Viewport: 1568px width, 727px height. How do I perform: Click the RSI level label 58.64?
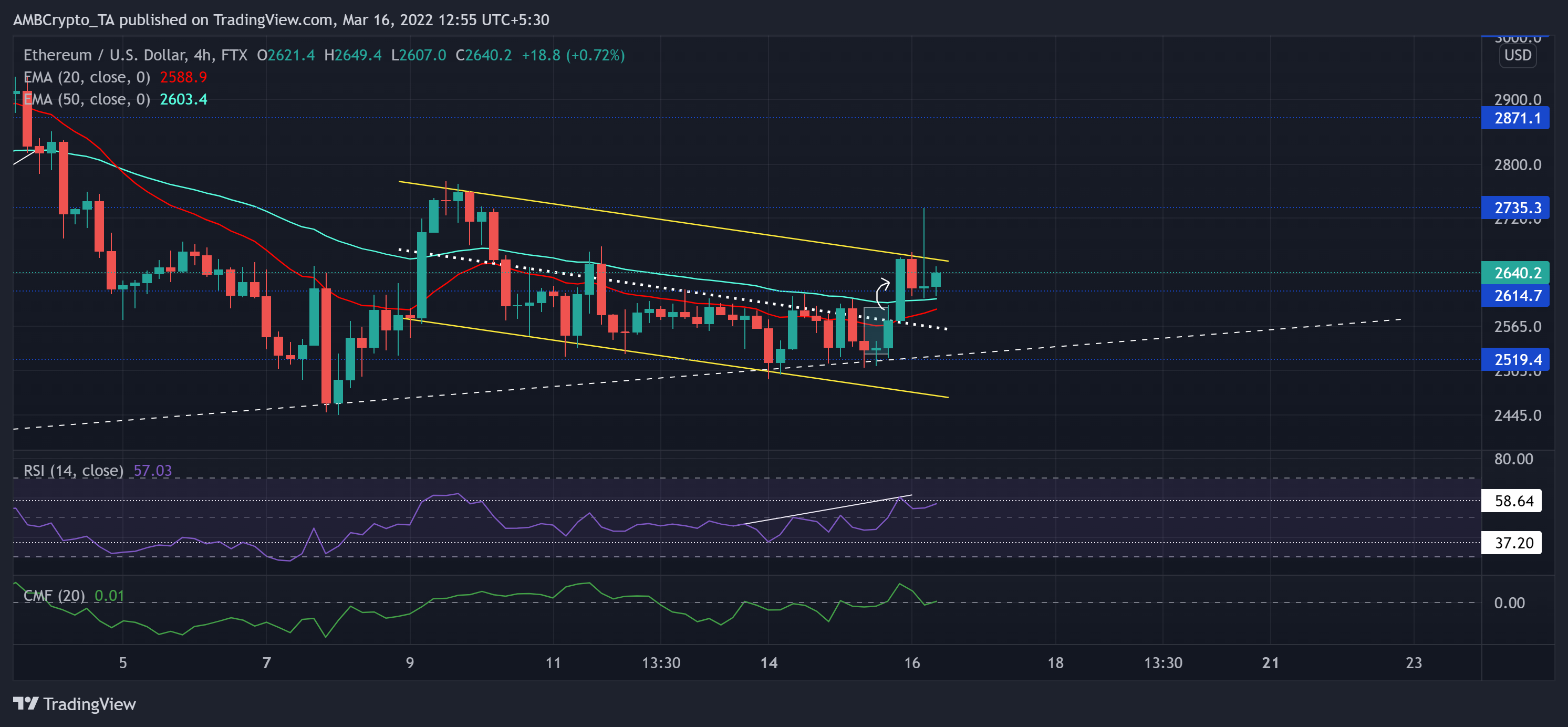1511,501
